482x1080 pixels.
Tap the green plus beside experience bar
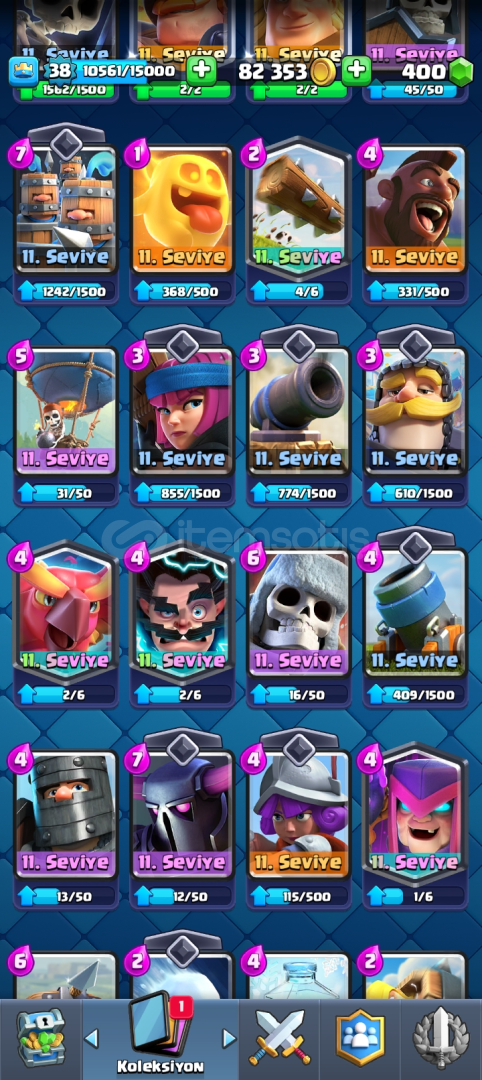[201, 70]
